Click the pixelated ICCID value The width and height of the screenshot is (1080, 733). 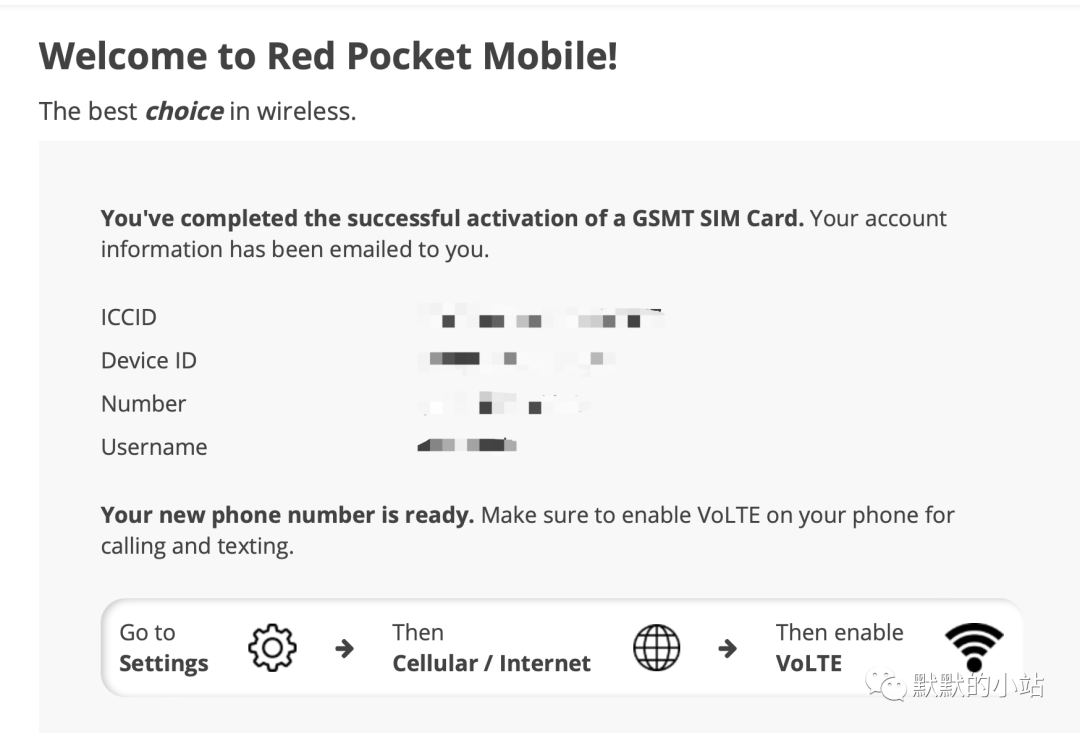[x=541, y=318]
